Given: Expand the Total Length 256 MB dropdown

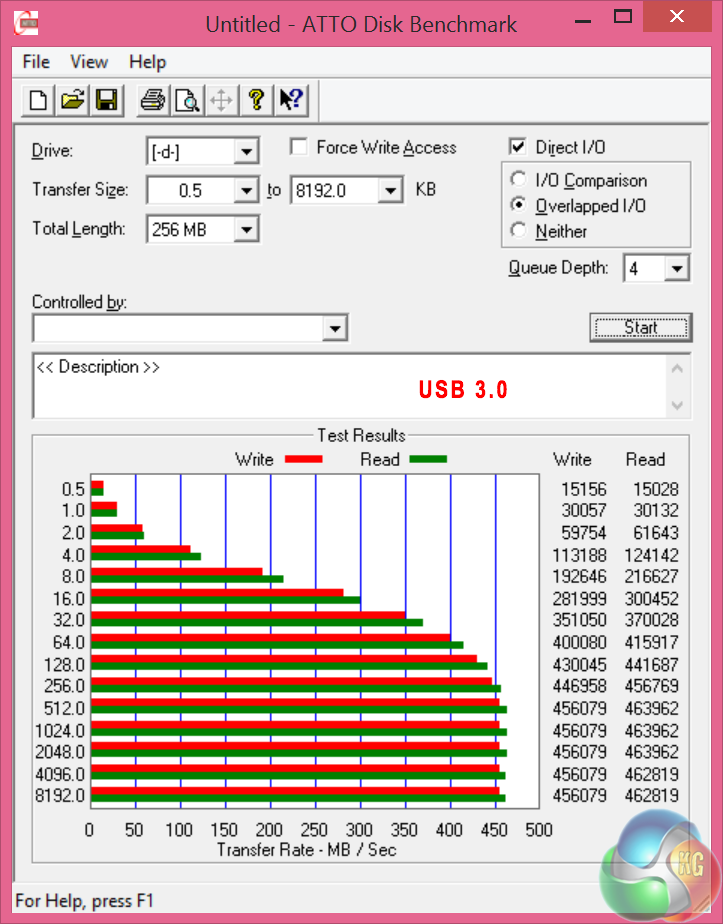Looking at the screenshot, I should pos(246,229).
